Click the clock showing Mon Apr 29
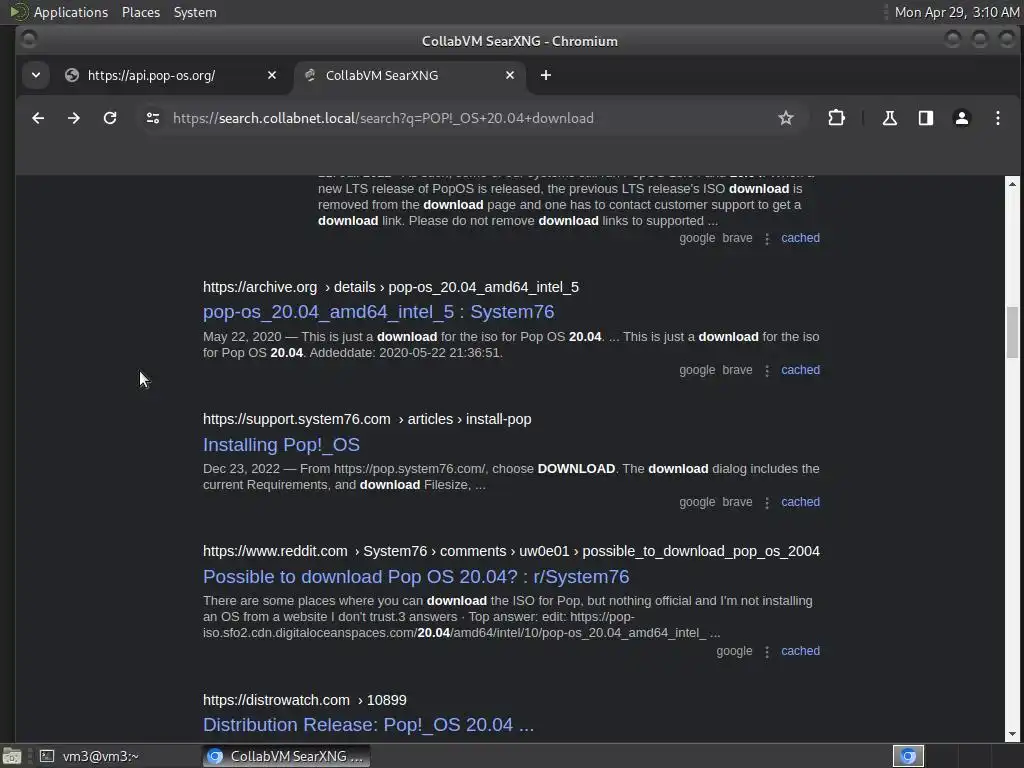This screenshot has width=1024, height=768. tap(956, 12)
